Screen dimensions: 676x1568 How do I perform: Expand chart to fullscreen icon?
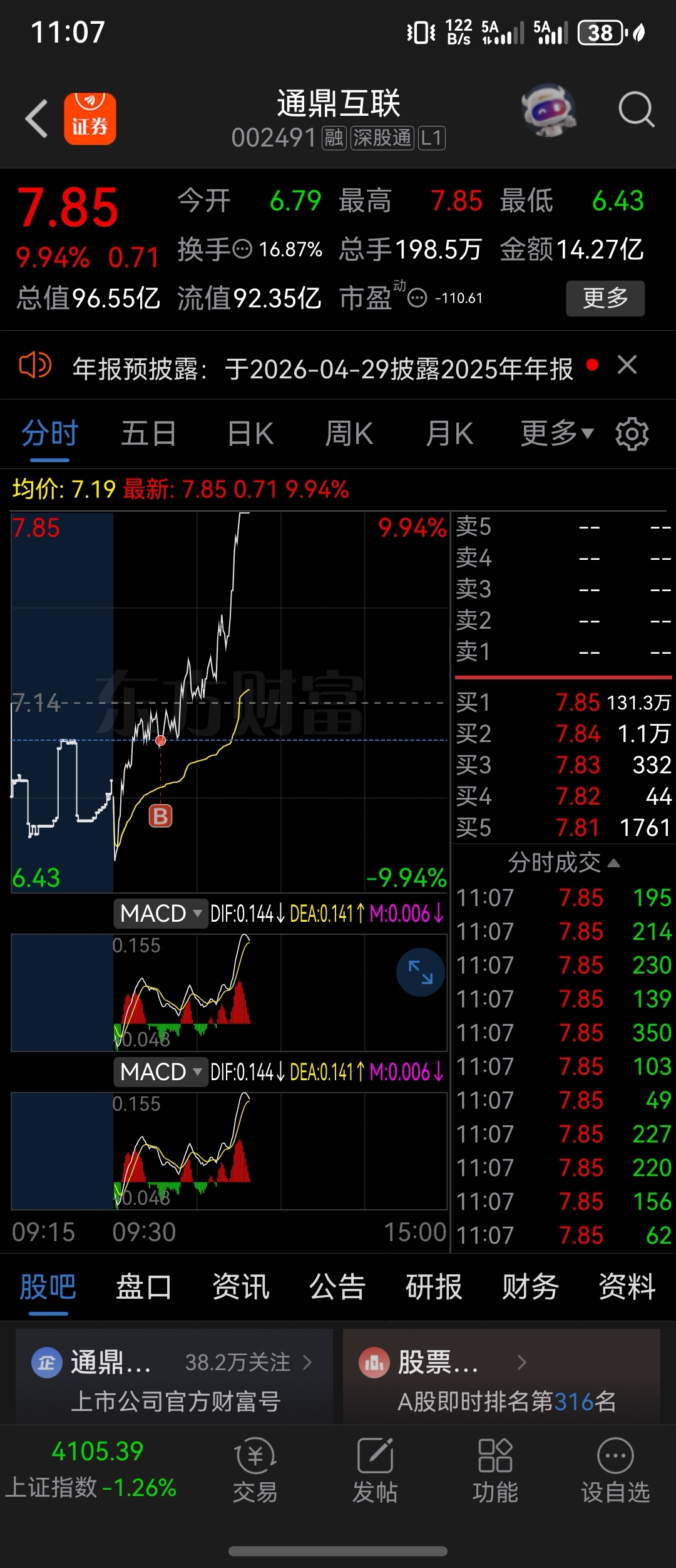pos(421,972)
